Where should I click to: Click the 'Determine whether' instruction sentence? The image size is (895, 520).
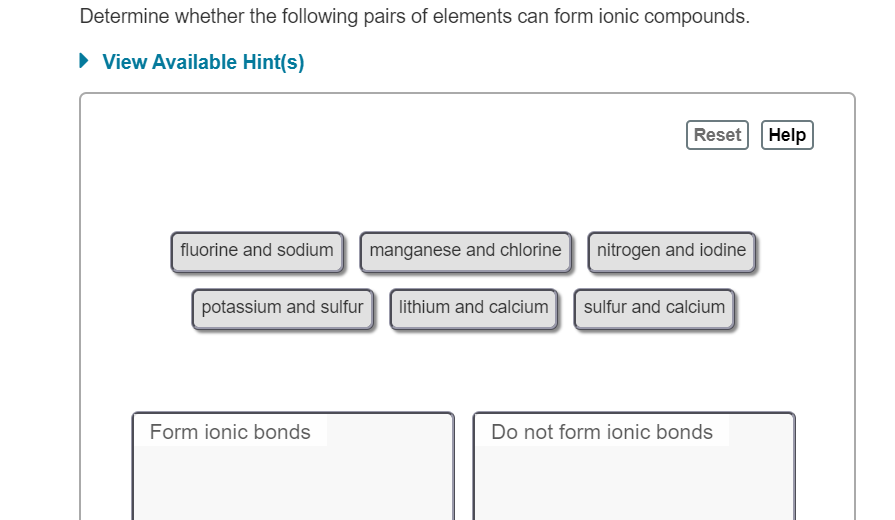tap(414, 17)
